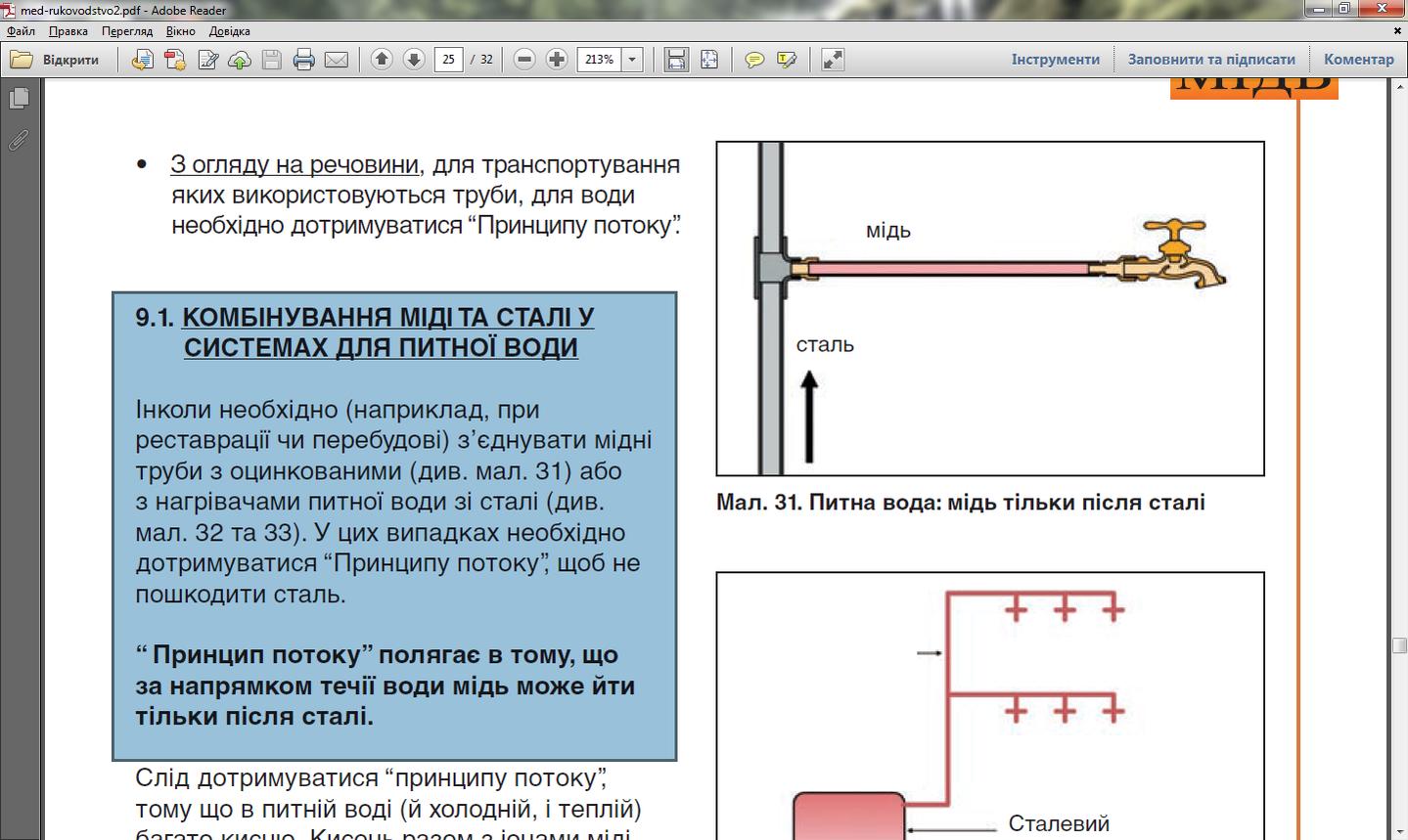
Task: Click the Відкрити open-file button
Action: pyautogui.click(x=56, y=60)
